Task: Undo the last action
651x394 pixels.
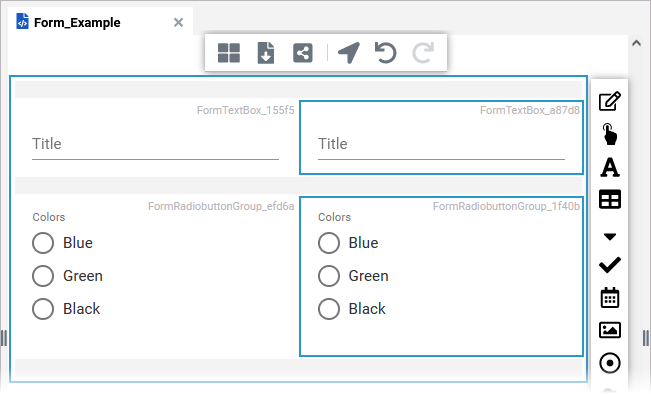Action: pyautogui.click(x=385, y=53)
